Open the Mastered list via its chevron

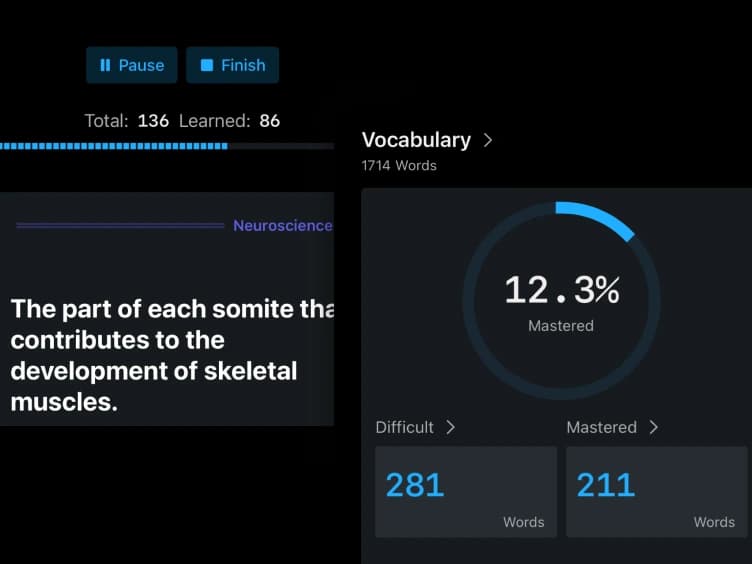pos(654,427)
